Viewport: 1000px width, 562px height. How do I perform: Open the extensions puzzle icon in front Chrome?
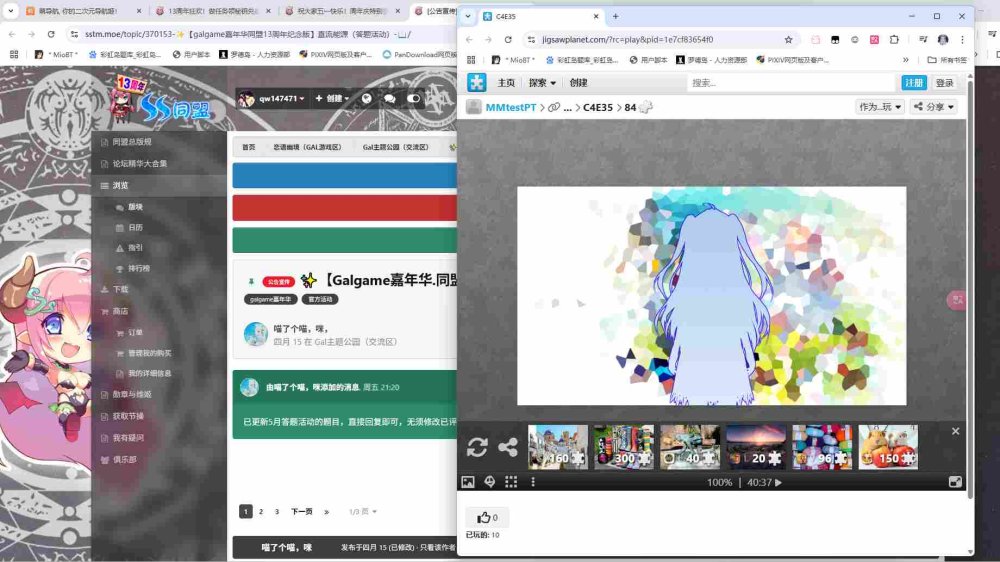(894, 40)
